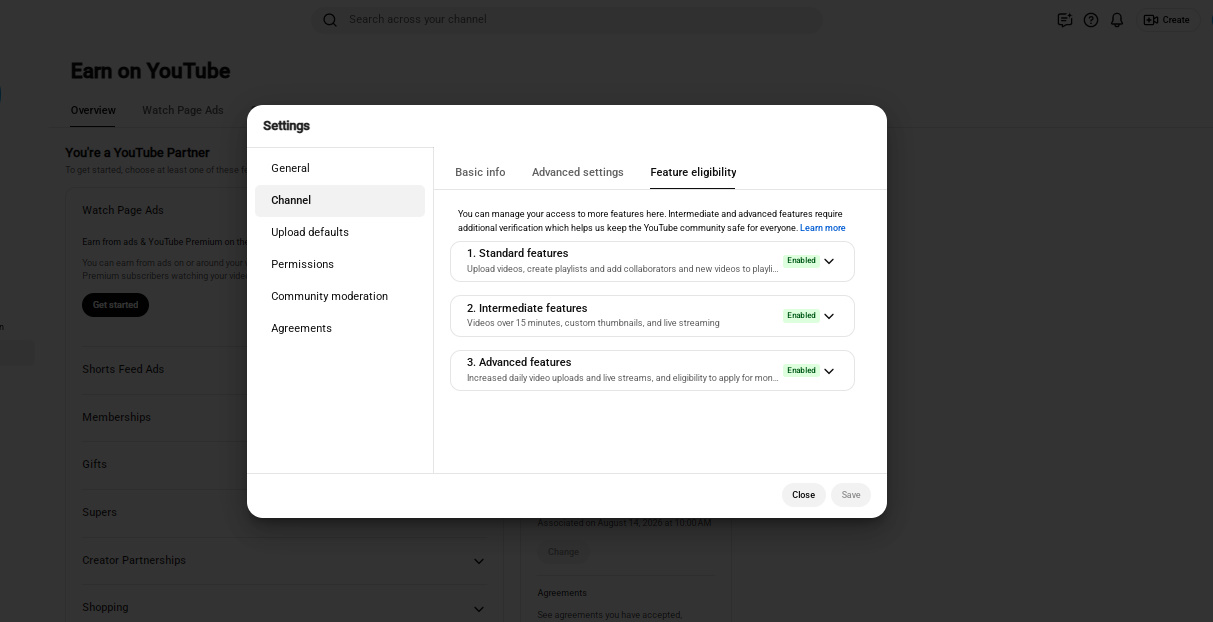Switch to the Basic info tab
This screenshot has width=1213, height=622.
(x=480, y=172)
